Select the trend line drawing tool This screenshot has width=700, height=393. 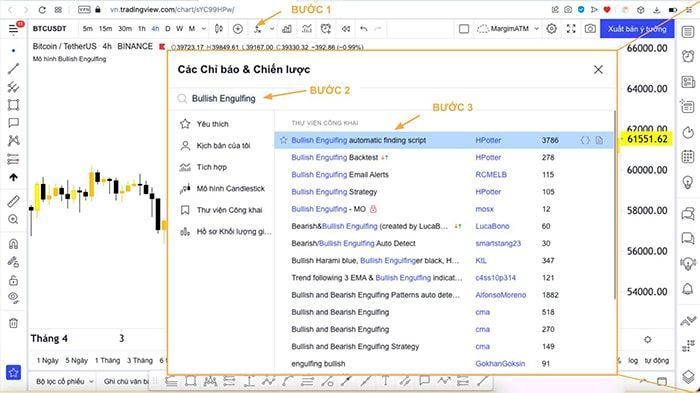pyautogui.click(x=13, y=68)
